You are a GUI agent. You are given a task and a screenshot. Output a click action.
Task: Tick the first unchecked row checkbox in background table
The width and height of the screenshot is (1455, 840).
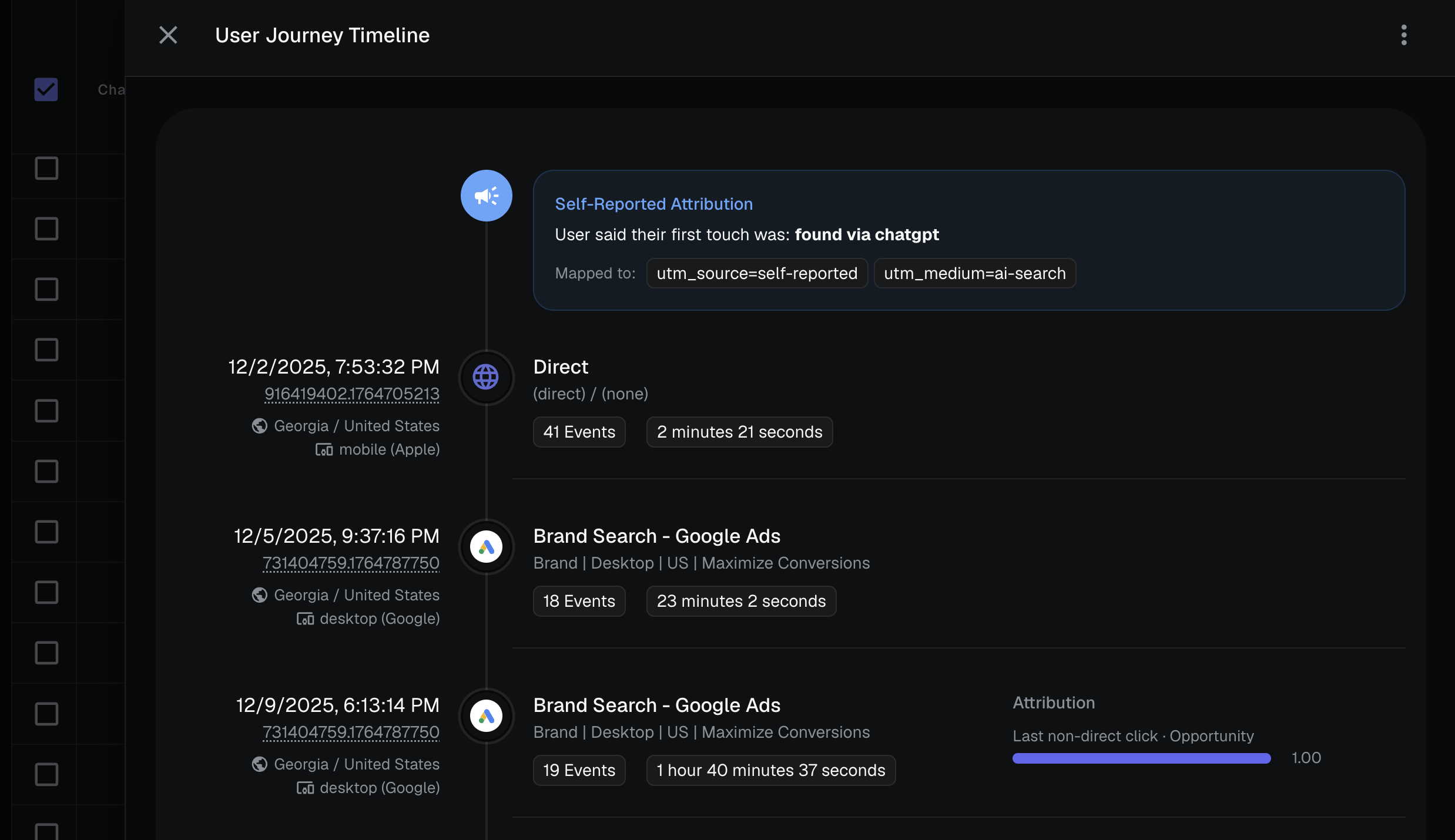tap(46, 169)
